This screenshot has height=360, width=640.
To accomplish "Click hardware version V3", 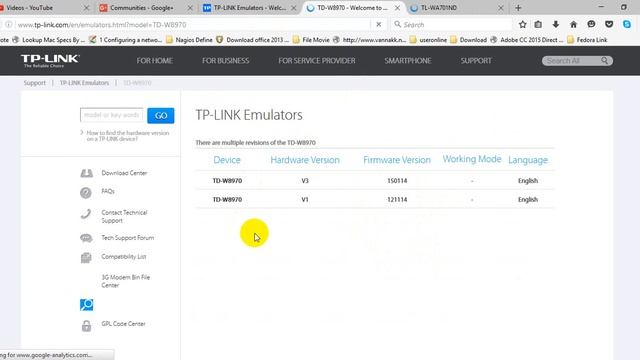I will pyautogui.click(x=305, y=181).
